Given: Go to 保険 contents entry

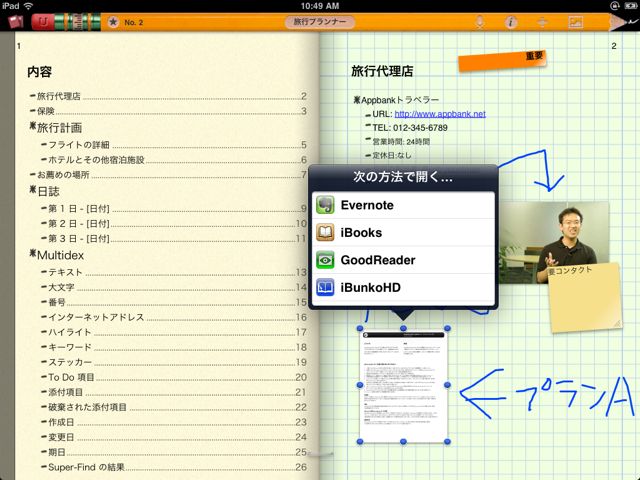Looking at the screenshot, I should (168, 111).
